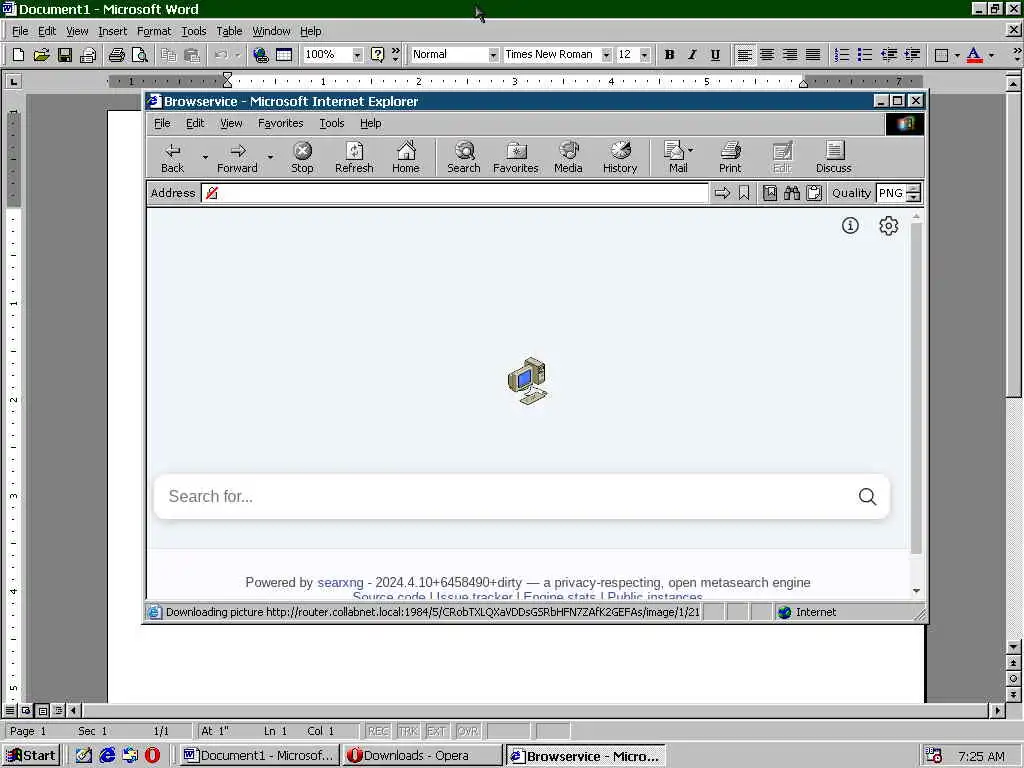Refresh the Browservice page
This screenshot has width=1024, height=768.
[354, 158]
